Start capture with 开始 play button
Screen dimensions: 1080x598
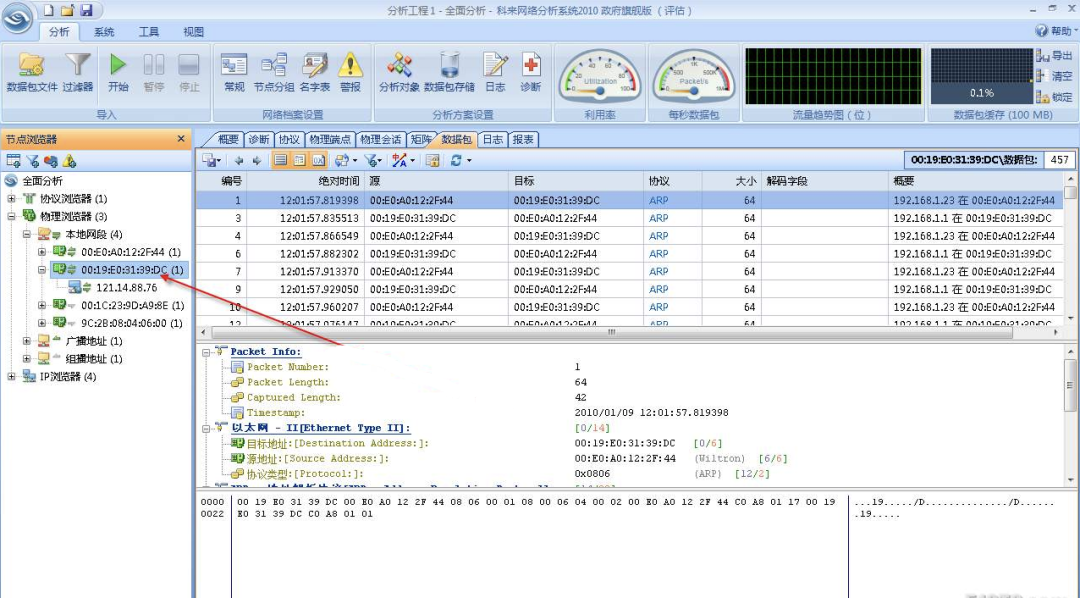[x=118, y=72]
